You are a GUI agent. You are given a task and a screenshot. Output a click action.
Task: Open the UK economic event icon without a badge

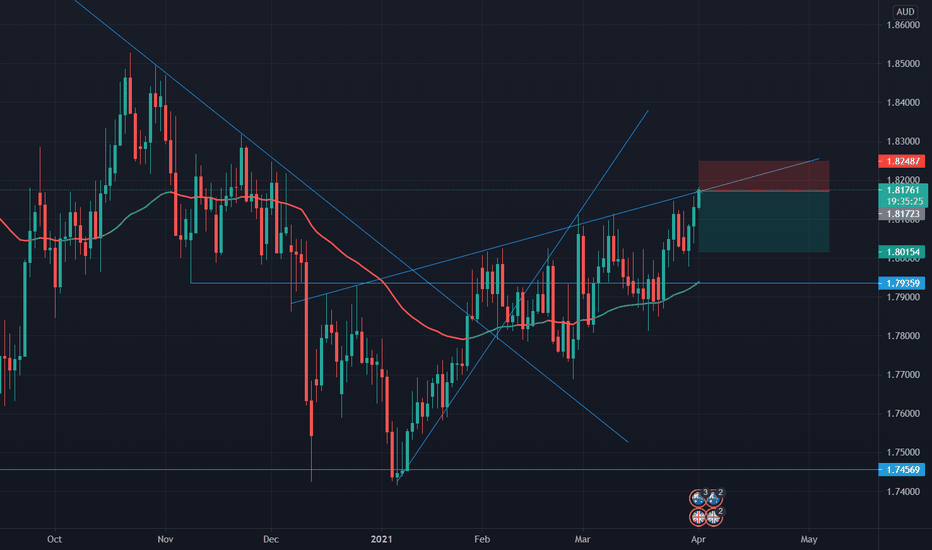tap(697, 517)
